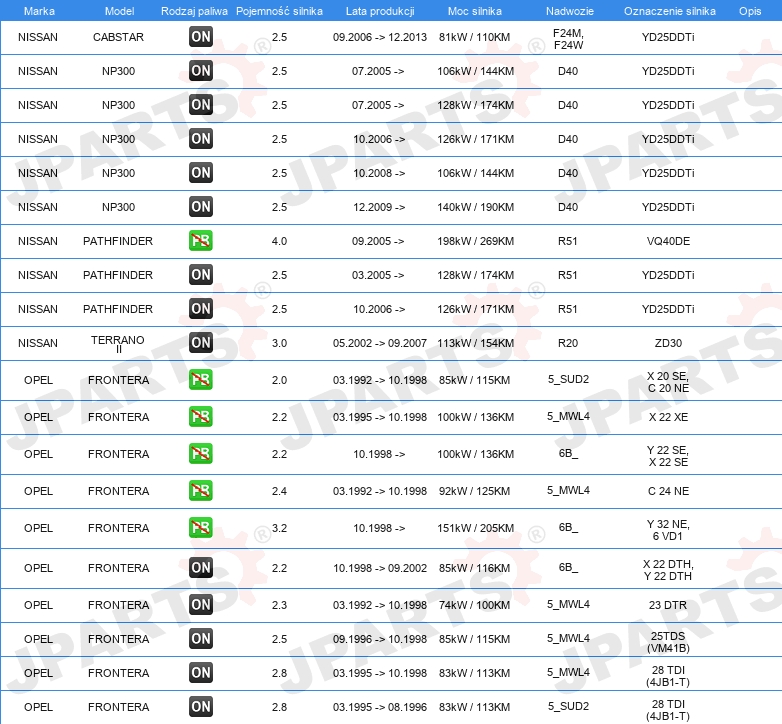Click ON icon for FRONTERA 2.3 23 DTR
The image size is (782, 724).
coord(201,604)
